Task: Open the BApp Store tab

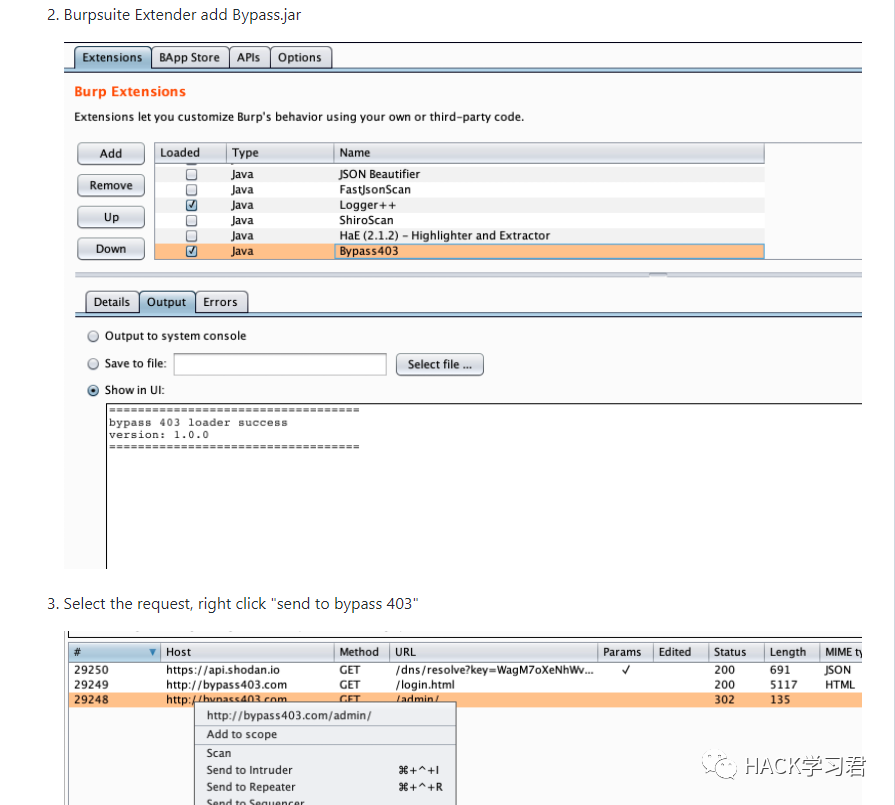Action: click(x=190, y=58)
